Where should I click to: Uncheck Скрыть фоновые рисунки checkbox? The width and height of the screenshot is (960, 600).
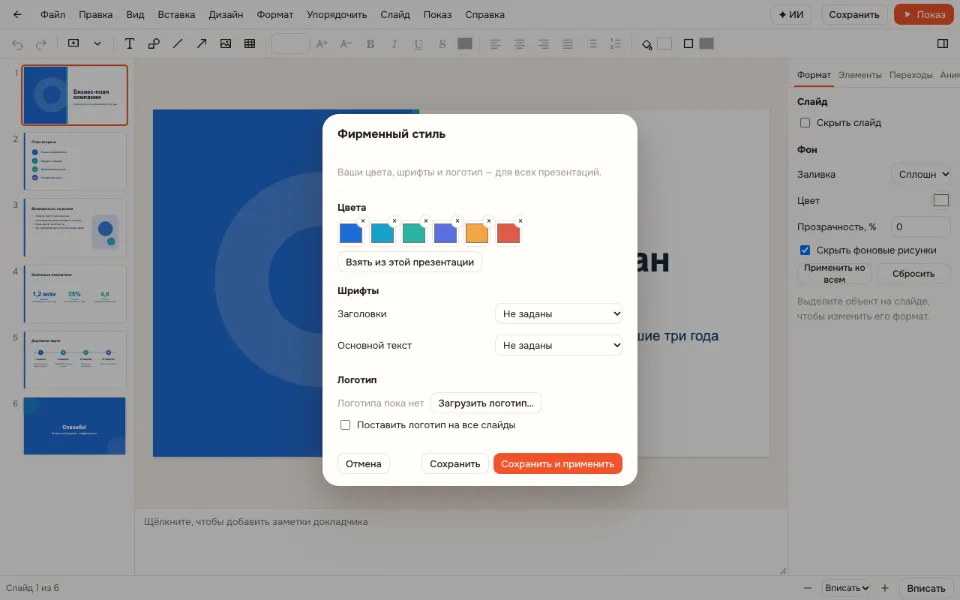pyautogui.click(x=805, y=250)
